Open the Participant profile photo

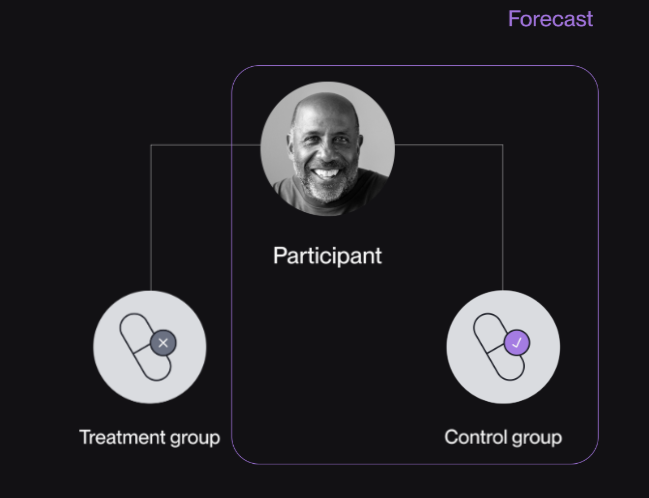[327, 149]
